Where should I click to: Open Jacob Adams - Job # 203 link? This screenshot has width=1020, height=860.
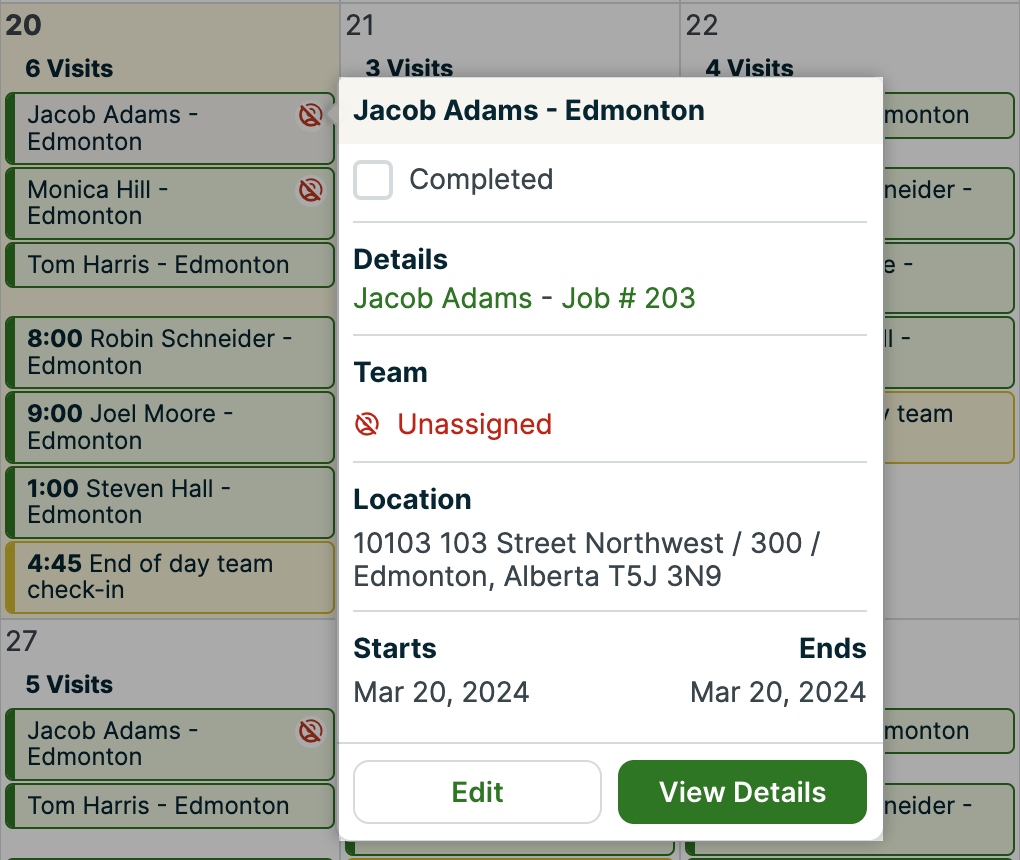(524, 298)
